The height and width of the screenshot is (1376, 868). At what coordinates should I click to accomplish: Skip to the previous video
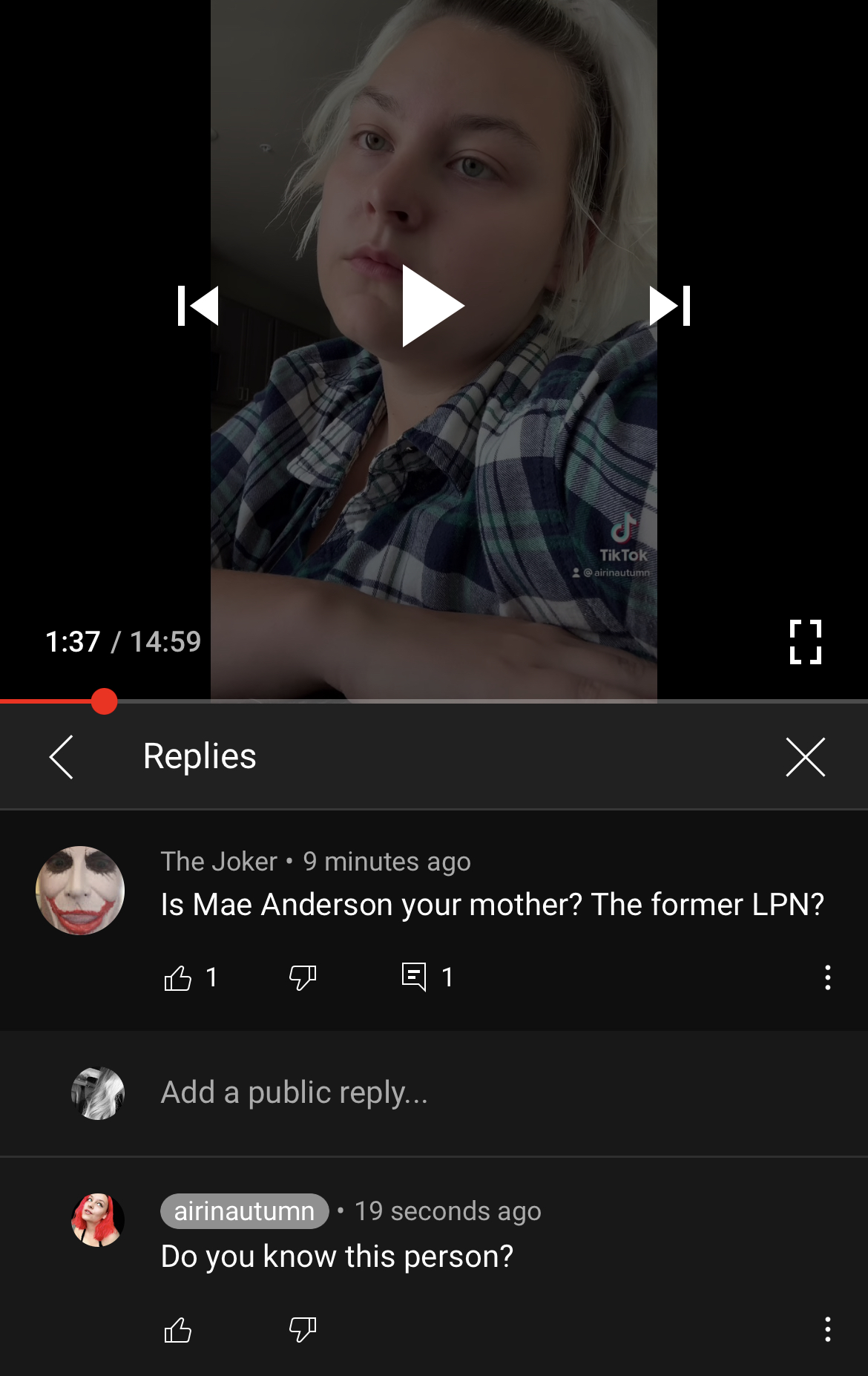tap(198, 306)
